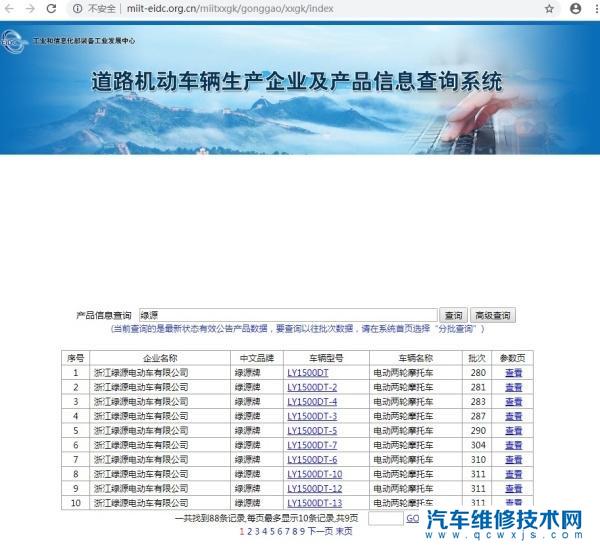Click 浙江绿源电动车有限公司 in row 1

click(141, 373)
